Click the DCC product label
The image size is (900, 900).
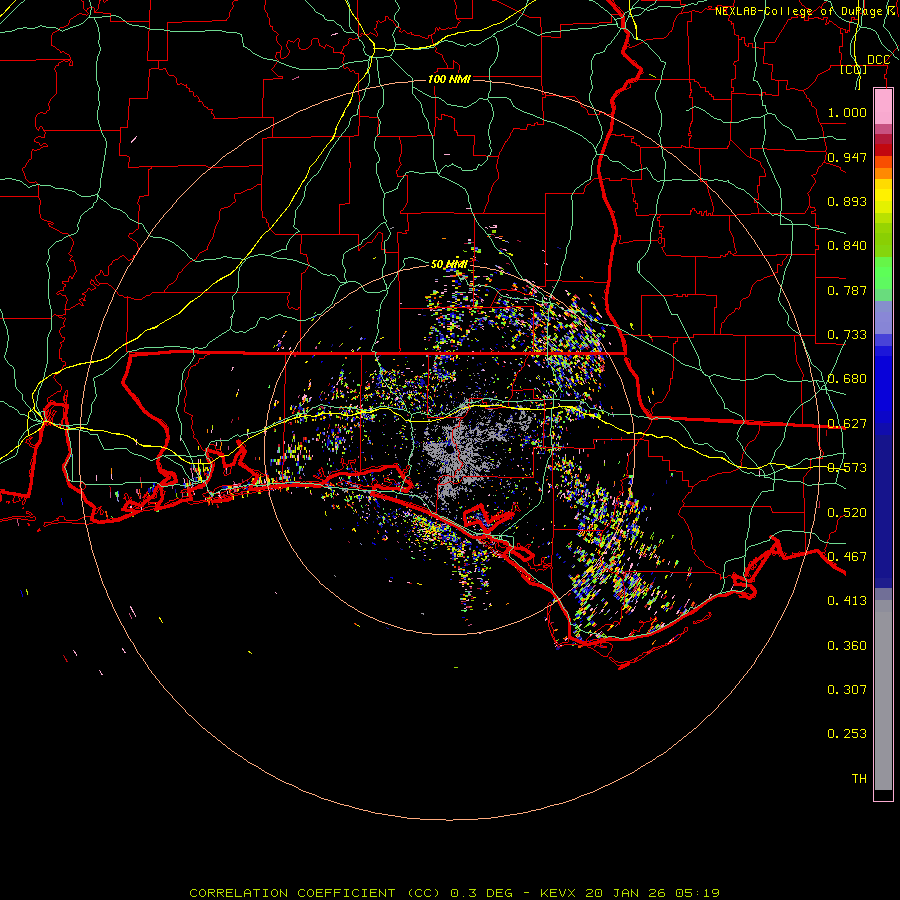878,60
